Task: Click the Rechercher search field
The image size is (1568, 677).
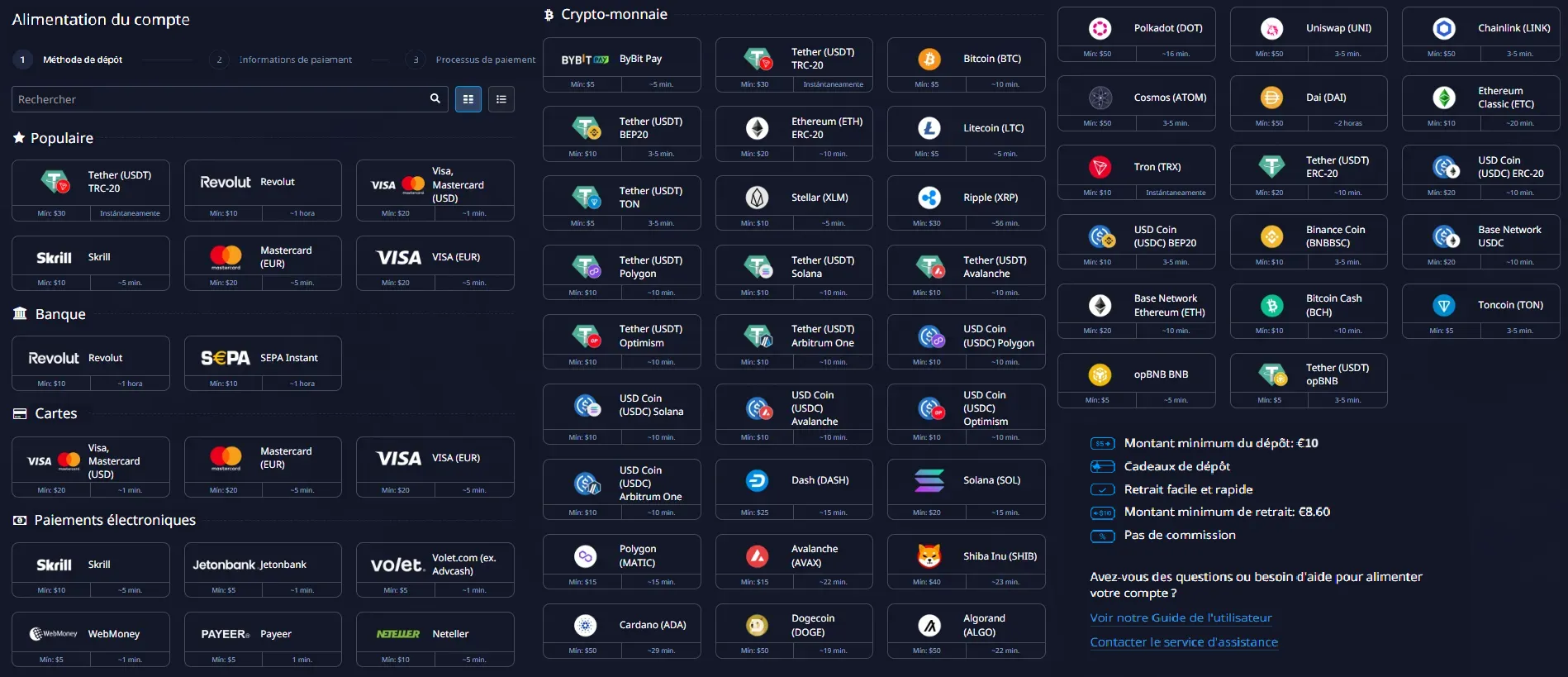Action: click(x=230, y=99)
